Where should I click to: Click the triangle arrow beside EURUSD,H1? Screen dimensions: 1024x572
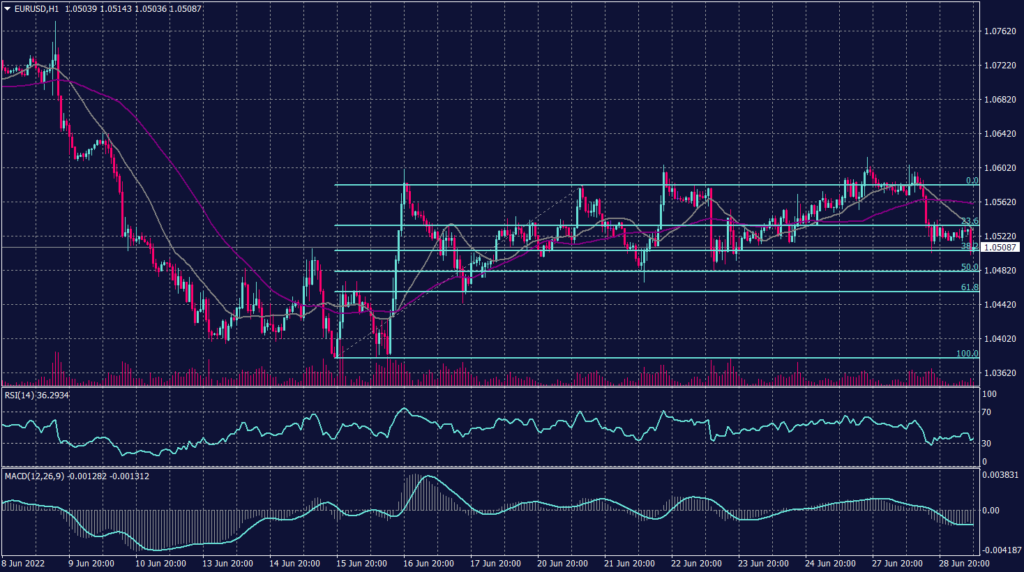click(x=7, y=8)
